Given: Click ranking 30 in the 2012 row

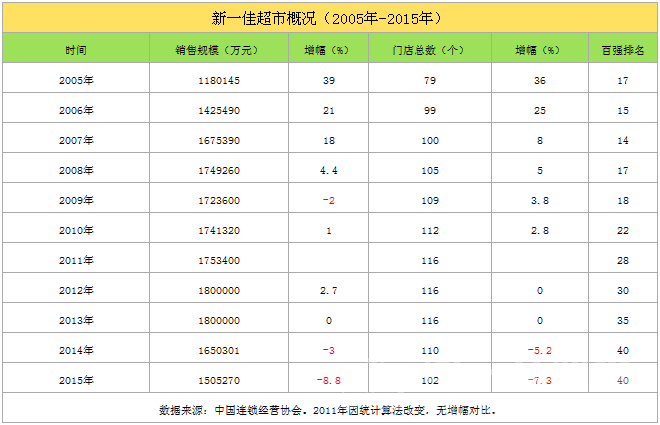Looking at the screenshot, I should (x=623, y=290).
